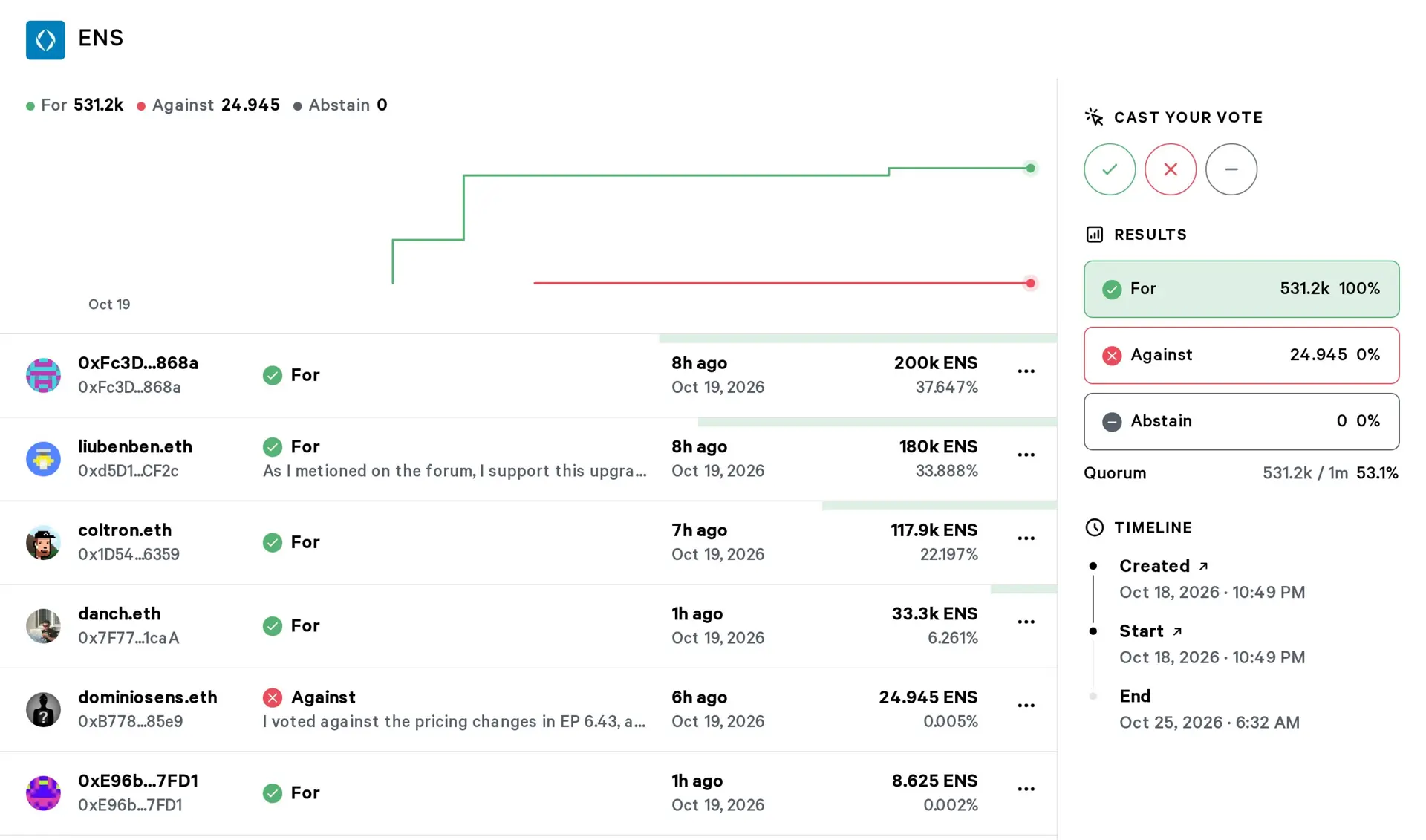The height and width of the screenshot is (840, 1426).
Task: Open the Created timeline external link arrow
Action: (x=1204, y=566)
